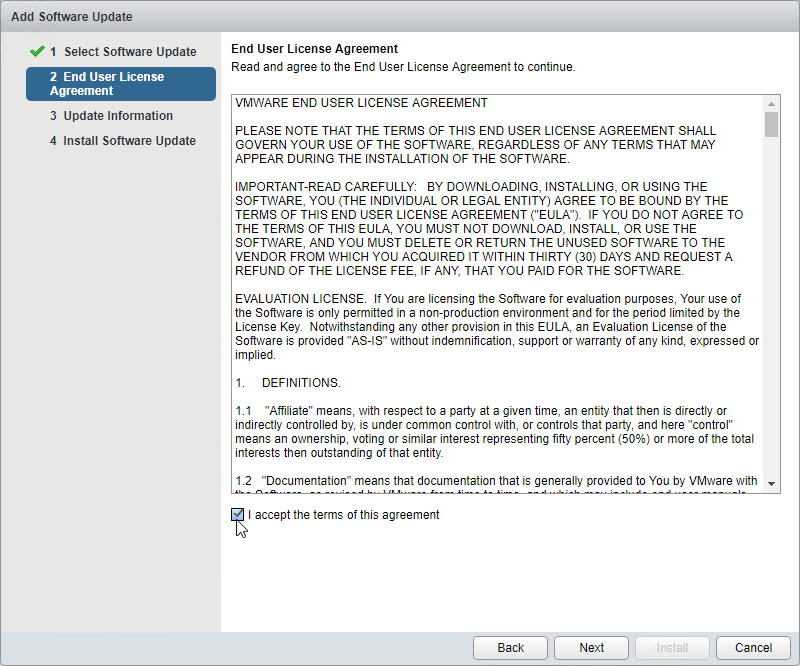This screenshot has width=800, height=666.
Task: Click the scrollbar down arrow in license text
Action: point(771,483)
